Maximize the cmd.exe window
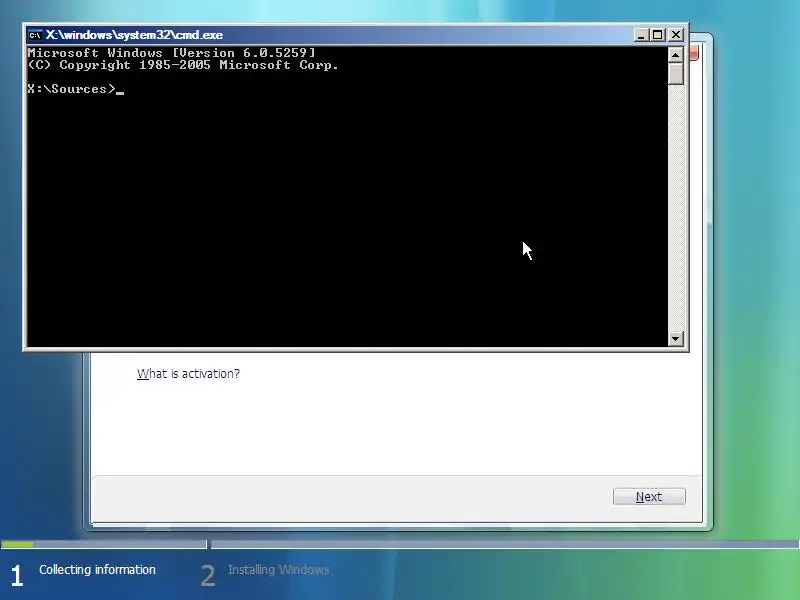 (658, 35)
